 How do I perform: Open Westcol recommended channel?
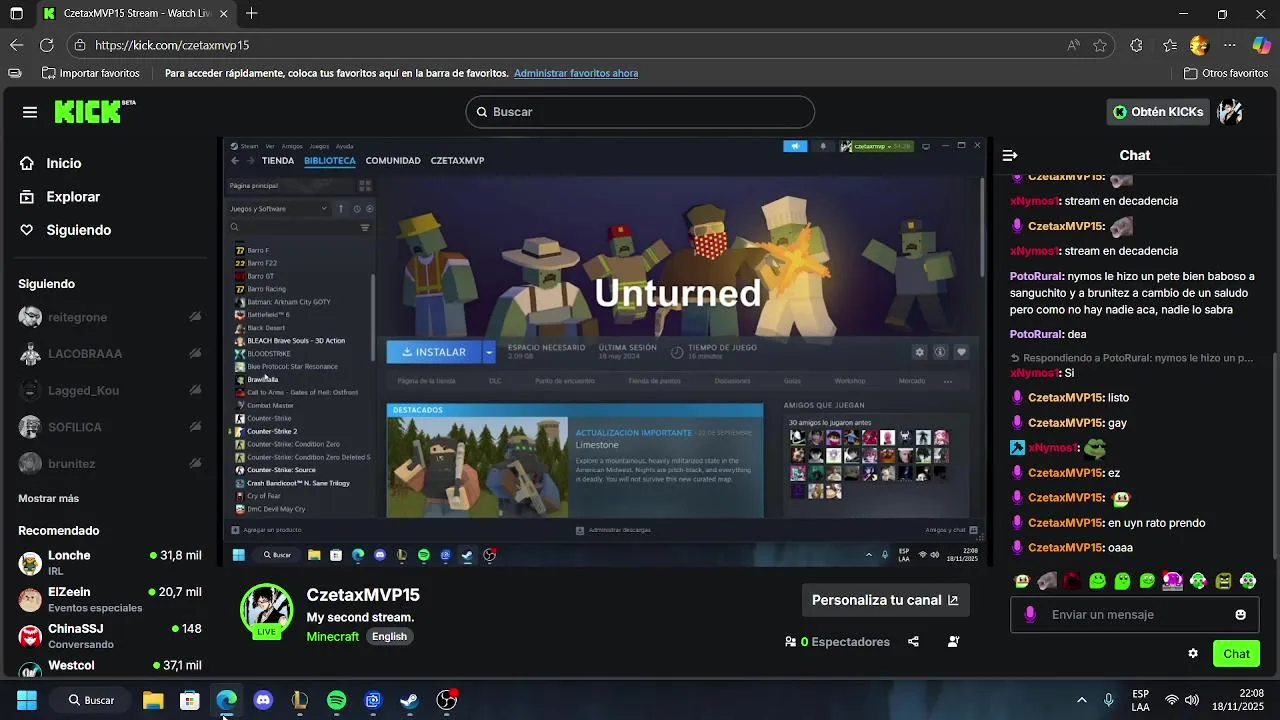click(110, 666)
